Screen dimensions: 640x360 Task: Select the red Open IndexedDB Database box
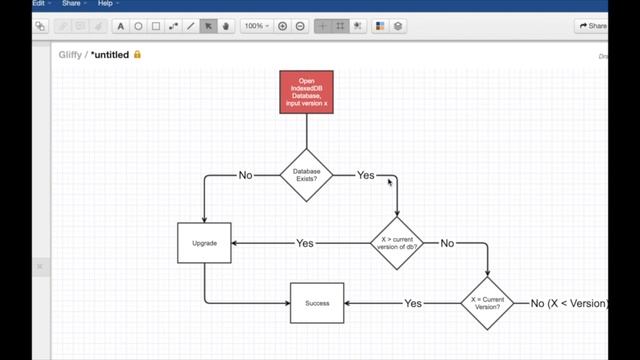307,92
